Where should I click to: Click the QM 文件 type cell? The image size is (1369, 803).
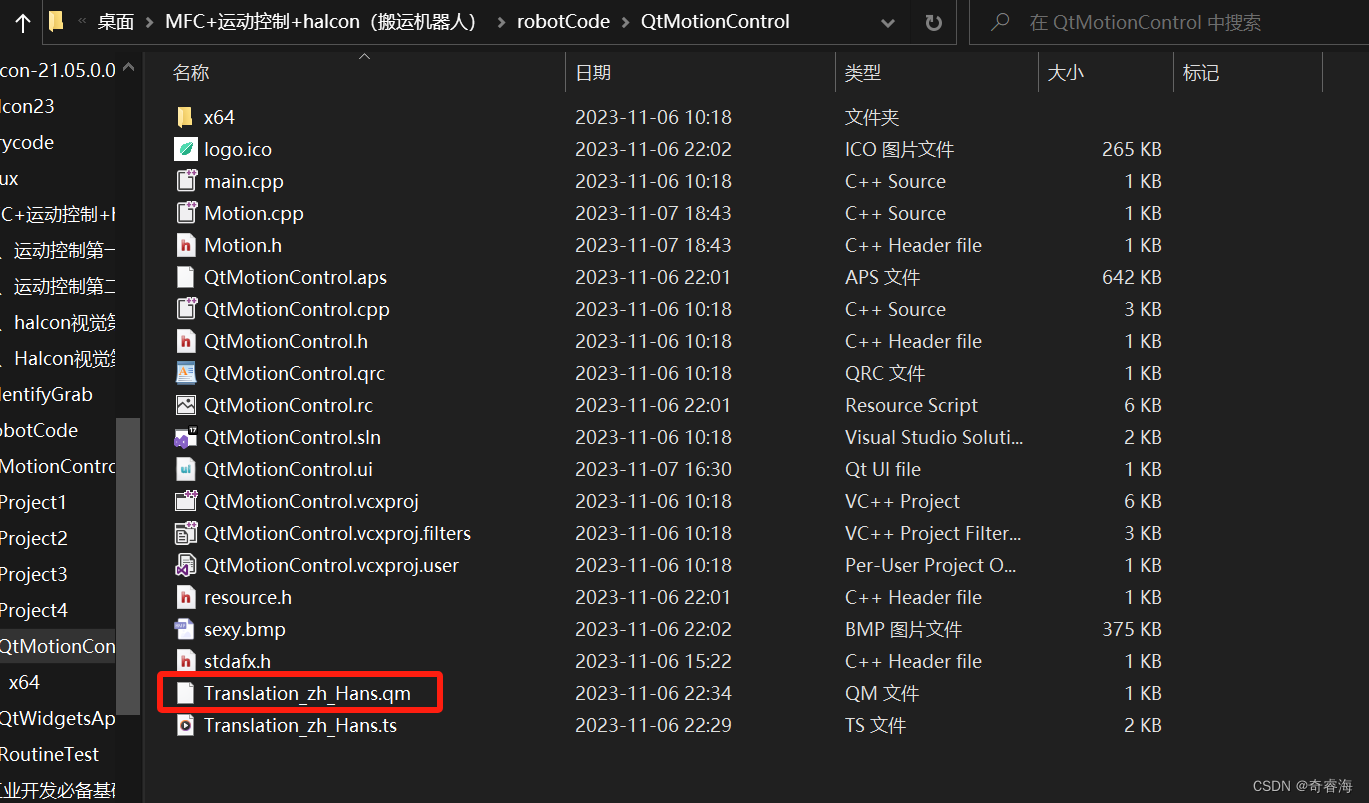(x=882, y=693)
